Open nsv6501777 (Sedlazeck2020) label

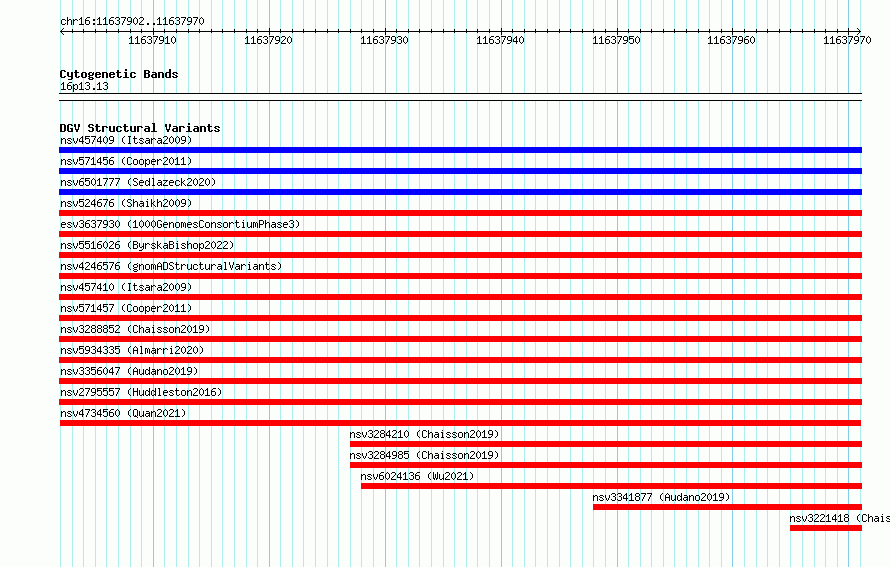[138, 182]
